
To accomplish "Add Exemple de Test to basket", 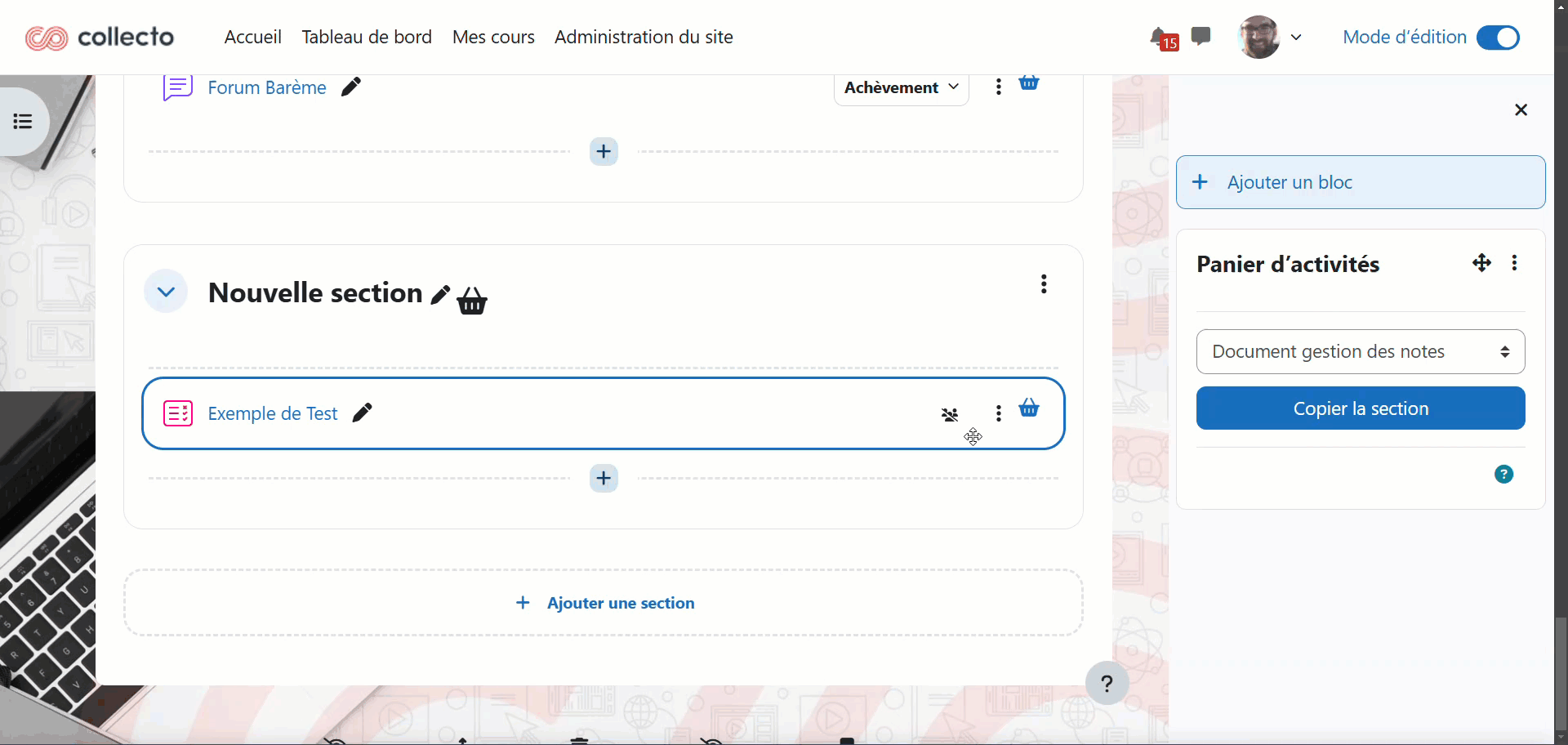I will pos(1029,408).
